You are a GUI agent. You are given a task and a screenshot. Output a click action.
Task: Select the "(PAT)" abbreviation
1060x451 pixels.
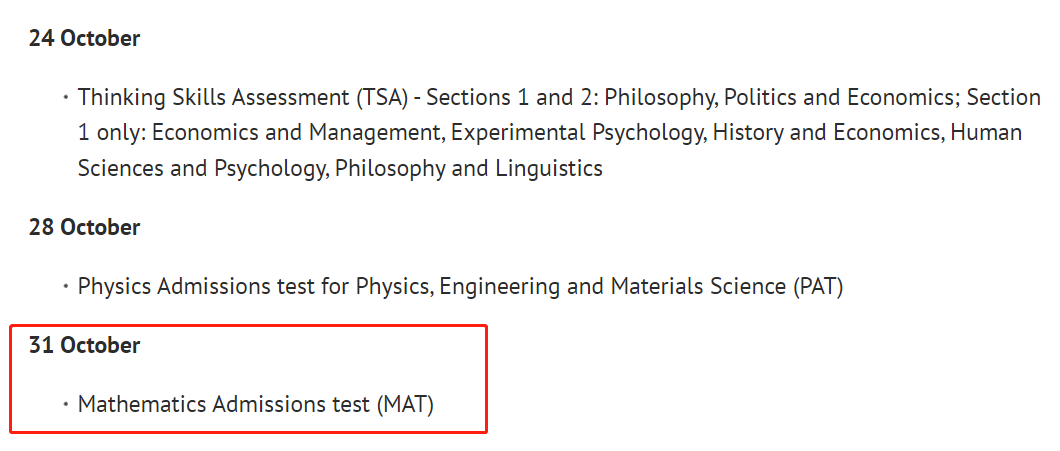[818, 287]
